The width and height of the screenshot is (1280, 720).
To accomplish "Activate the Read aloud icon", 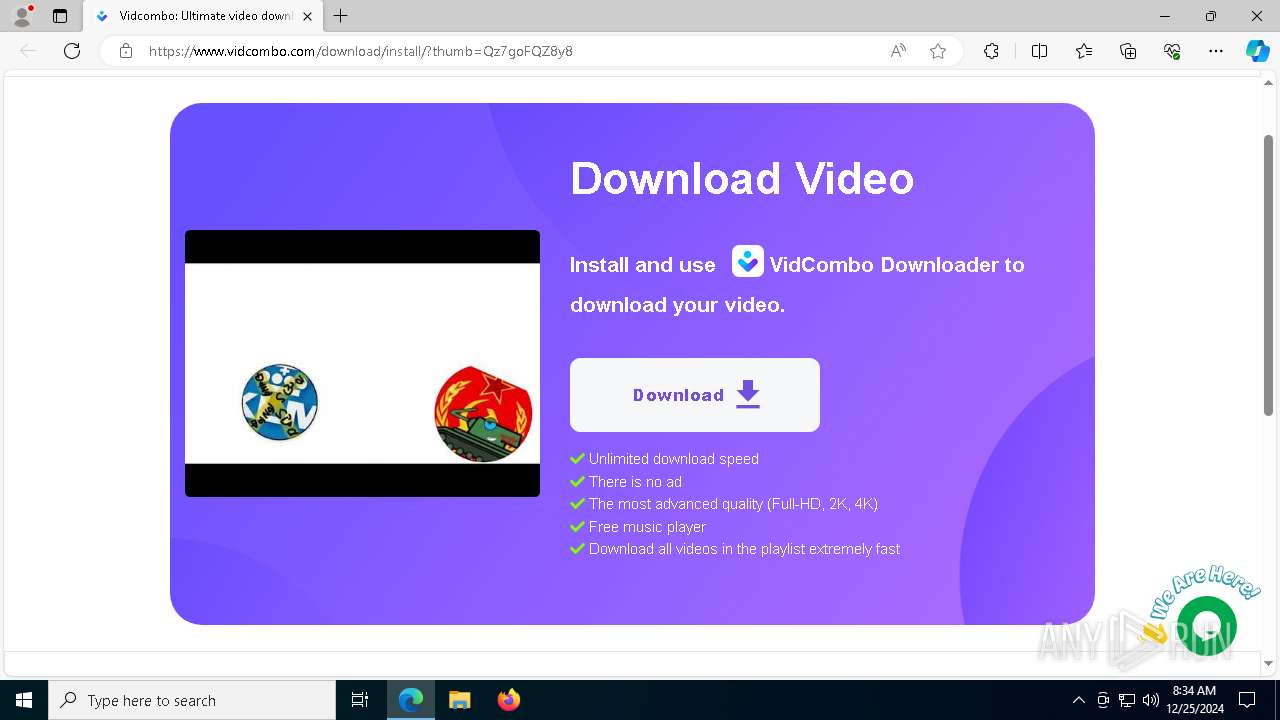I will [898, 51].
